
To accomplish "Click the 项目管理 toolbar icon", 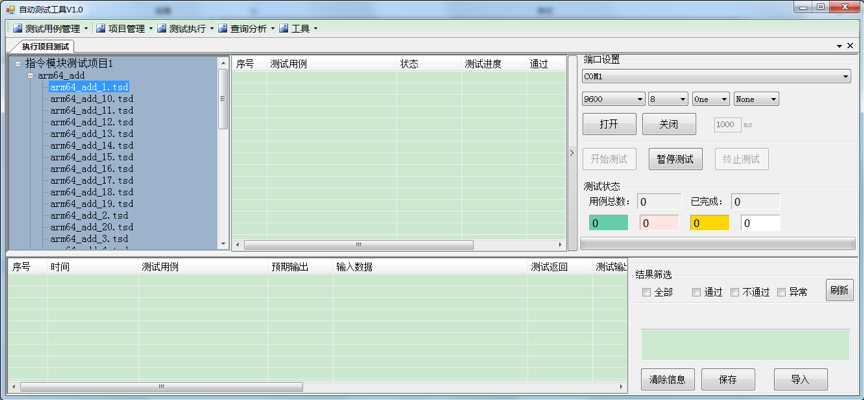I will tap(100, 28).
